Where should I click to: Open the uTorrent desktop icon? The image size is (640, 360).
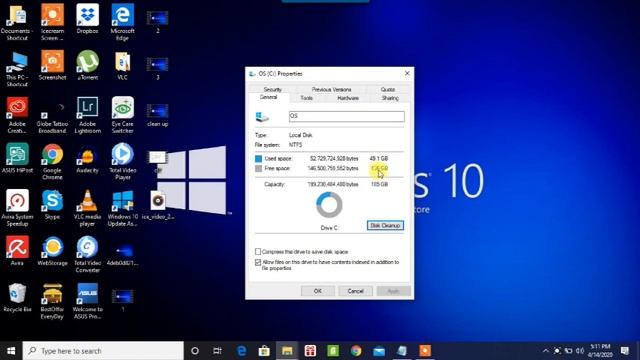pos(87,65)
